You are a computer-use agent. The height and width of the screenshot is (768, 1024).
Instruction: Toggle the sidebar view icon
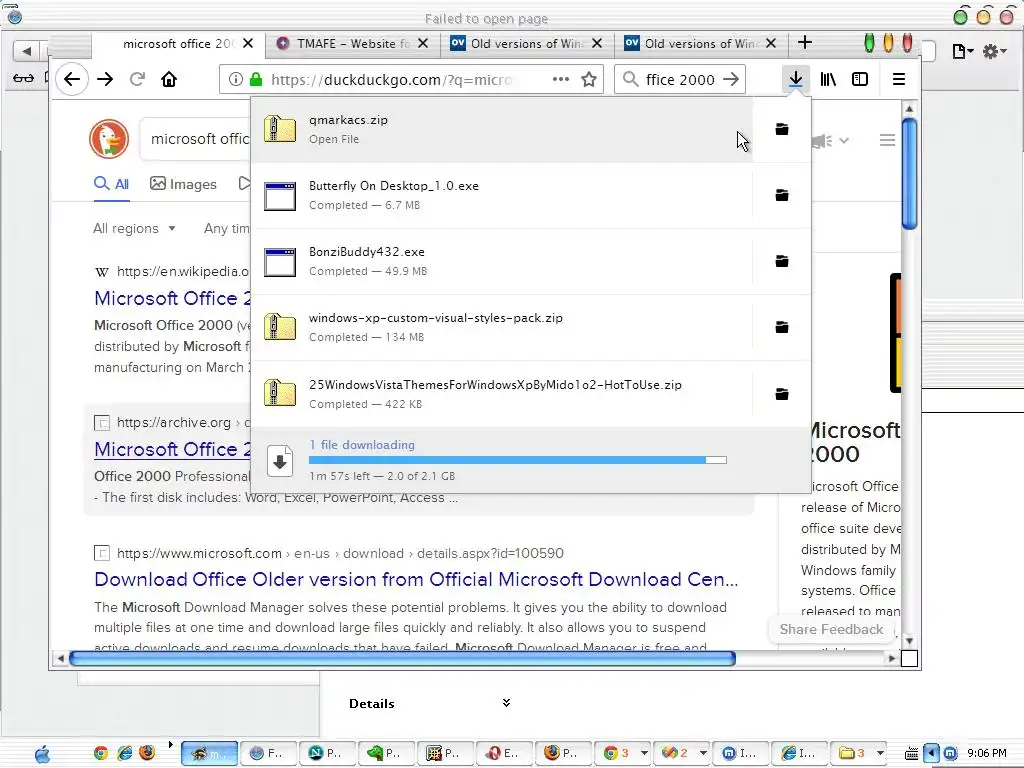[860, 80]
